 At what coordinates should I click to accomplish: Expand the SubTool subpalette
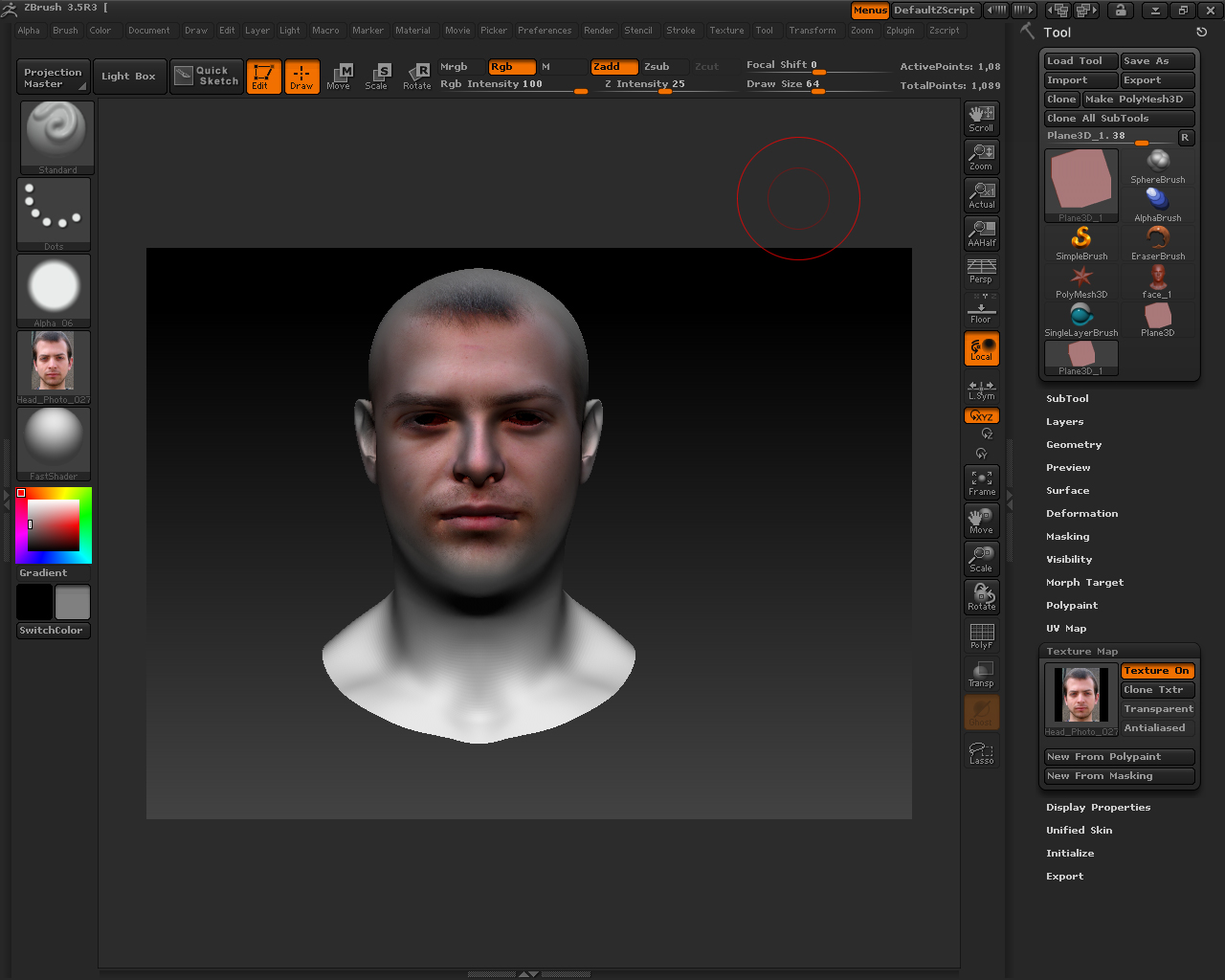click(1067, 398)
